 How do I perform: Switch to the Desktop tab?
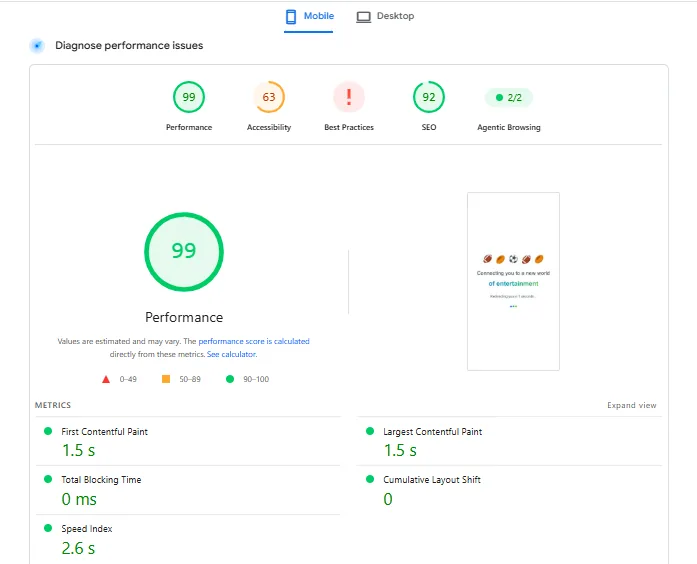point(385,16)
